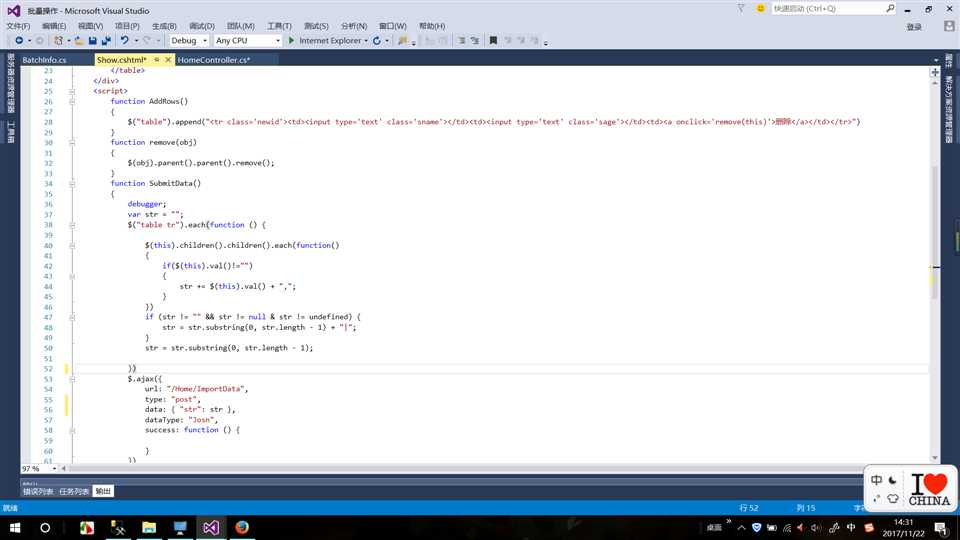Viewport: 960px width, 540px height.
Task: Click the 登录 sign-in link
Action: click(914, 26)
